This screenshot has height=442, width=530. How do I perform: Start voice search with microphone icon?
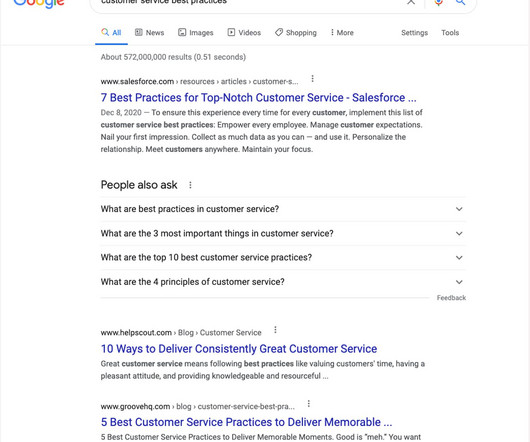[438, 2]
